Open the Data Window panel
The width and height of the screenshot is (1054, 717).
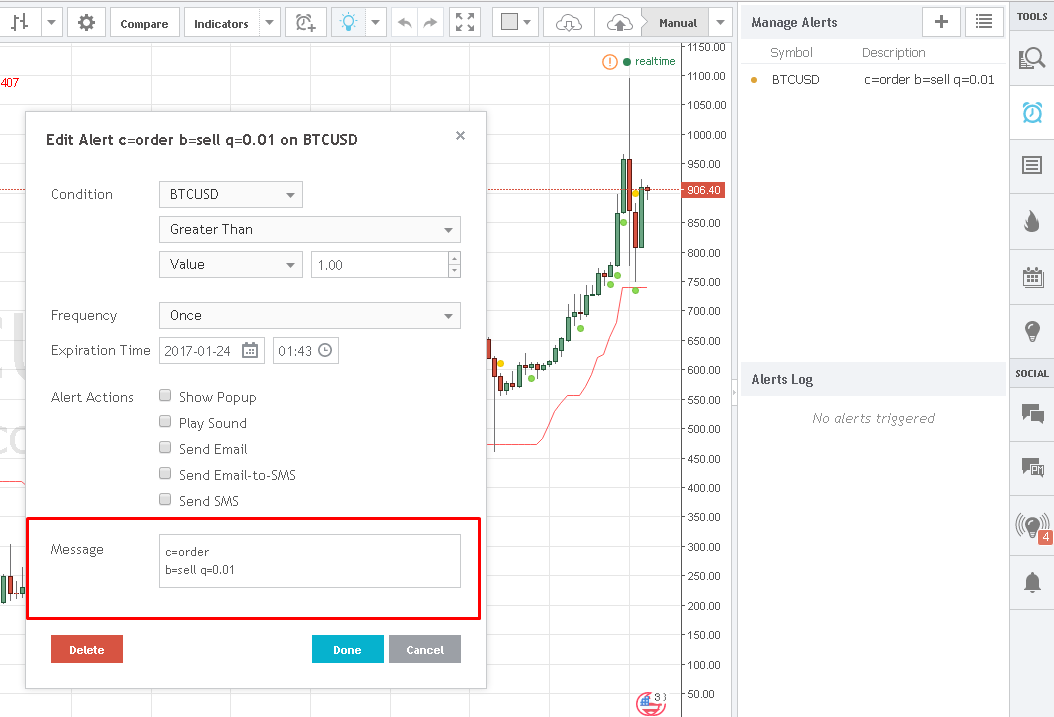click(x=1031, y=165)
